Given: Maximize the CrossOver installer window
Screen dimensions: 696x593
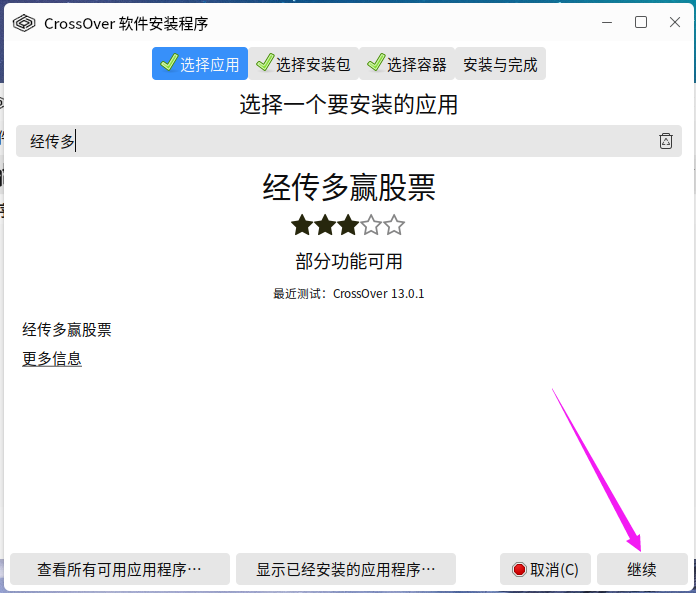Looking at the screenshot, I should coord(641,22).
